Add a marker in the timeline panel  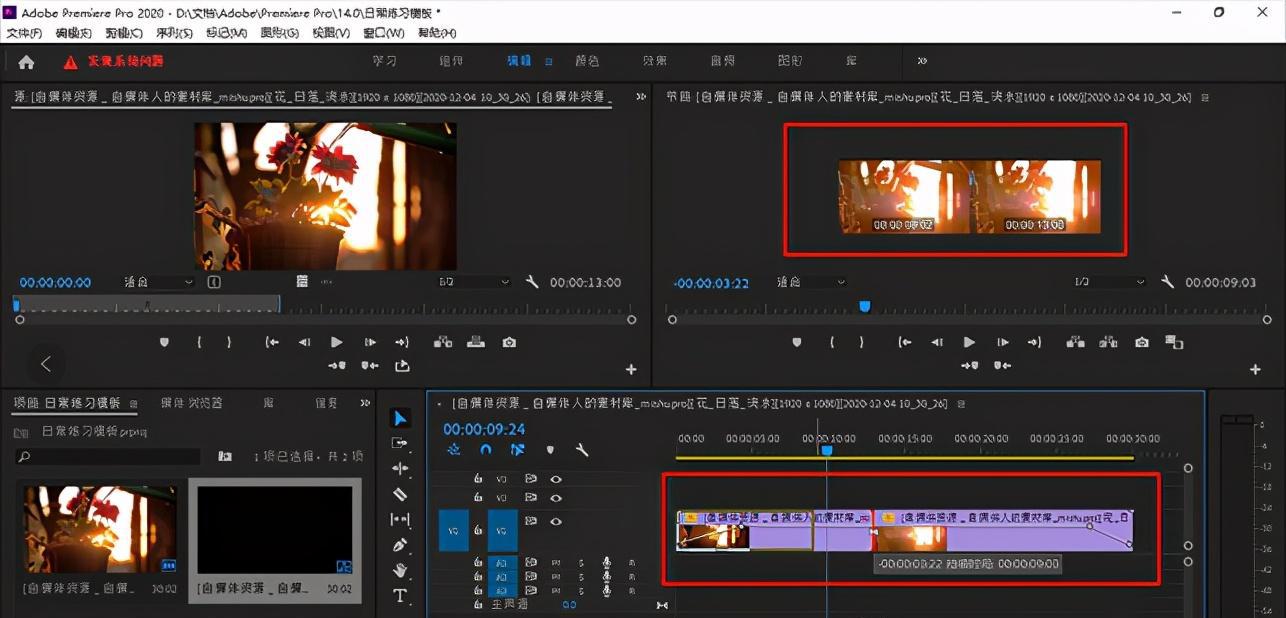click(550, 450)
